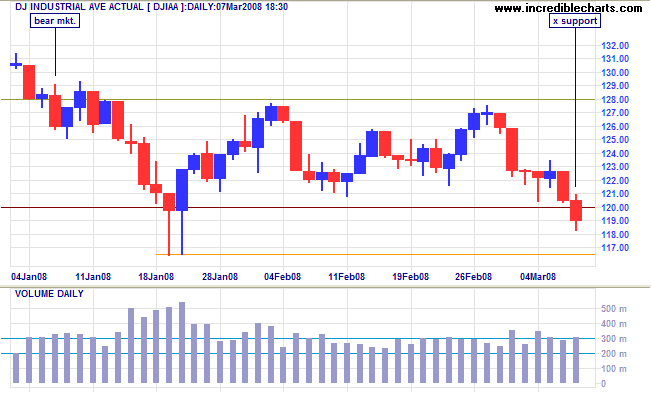Click the 125.00 price axis label
Image resolution: width=651 pixels, height=395 pixels.
615,140
